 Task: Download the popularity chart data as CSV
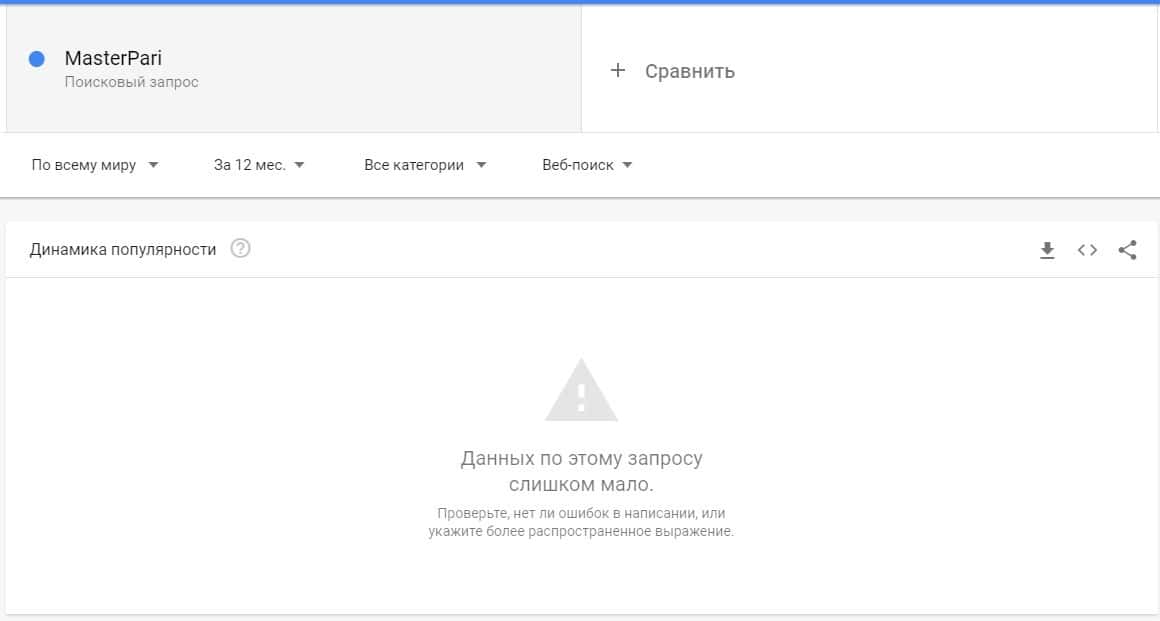[x=1047, y=250]
